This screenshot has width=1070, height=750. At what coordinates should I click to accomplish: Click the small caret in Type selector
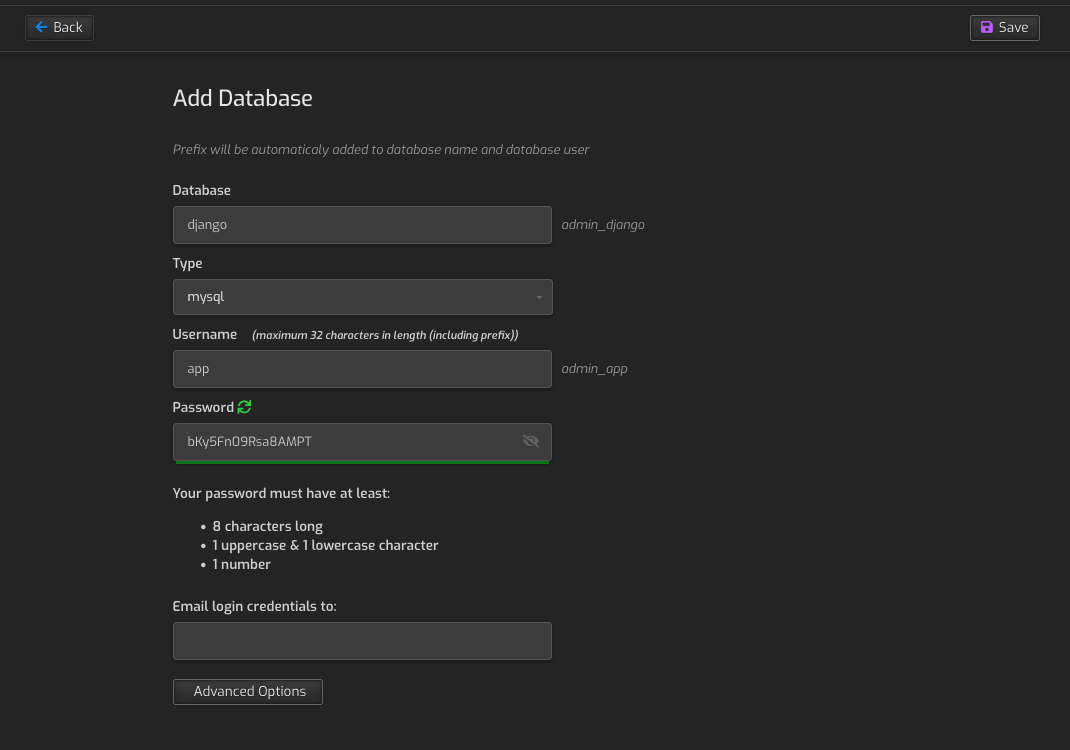[x=539, y=298]
